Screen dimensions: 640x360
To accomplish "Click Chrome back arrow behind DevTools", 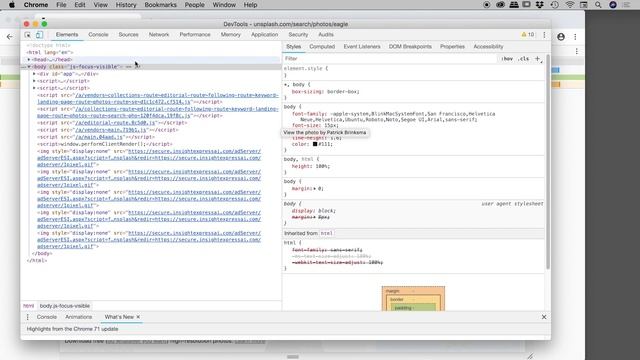I will (x=10, y=37).
